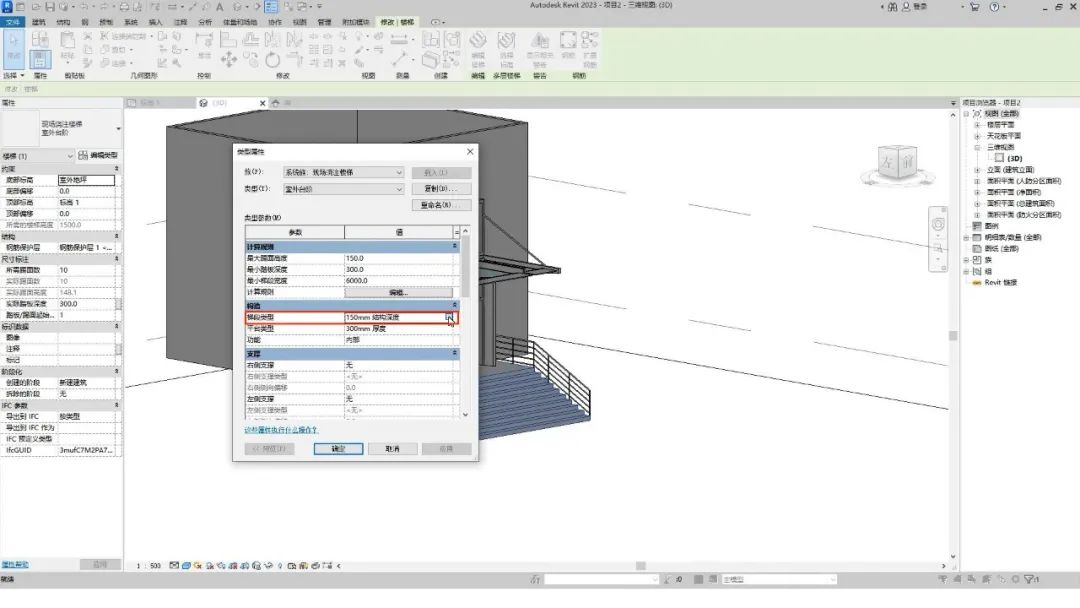Click the 取消 (Cancel) button
Screen dimensions: 1080x608
point(393,449)
